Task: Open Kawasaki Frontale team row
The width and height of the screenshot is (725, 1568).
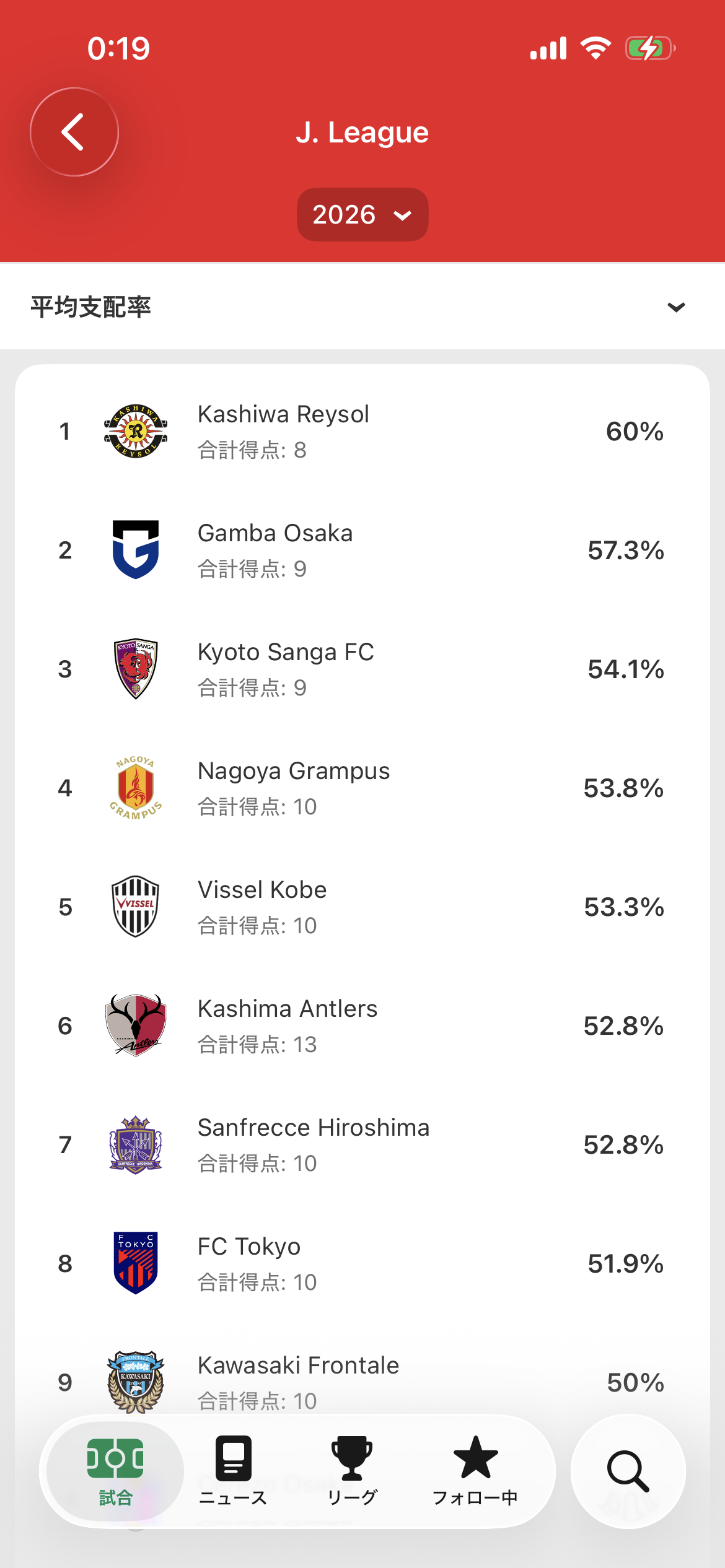Action: coord(299,1366)
